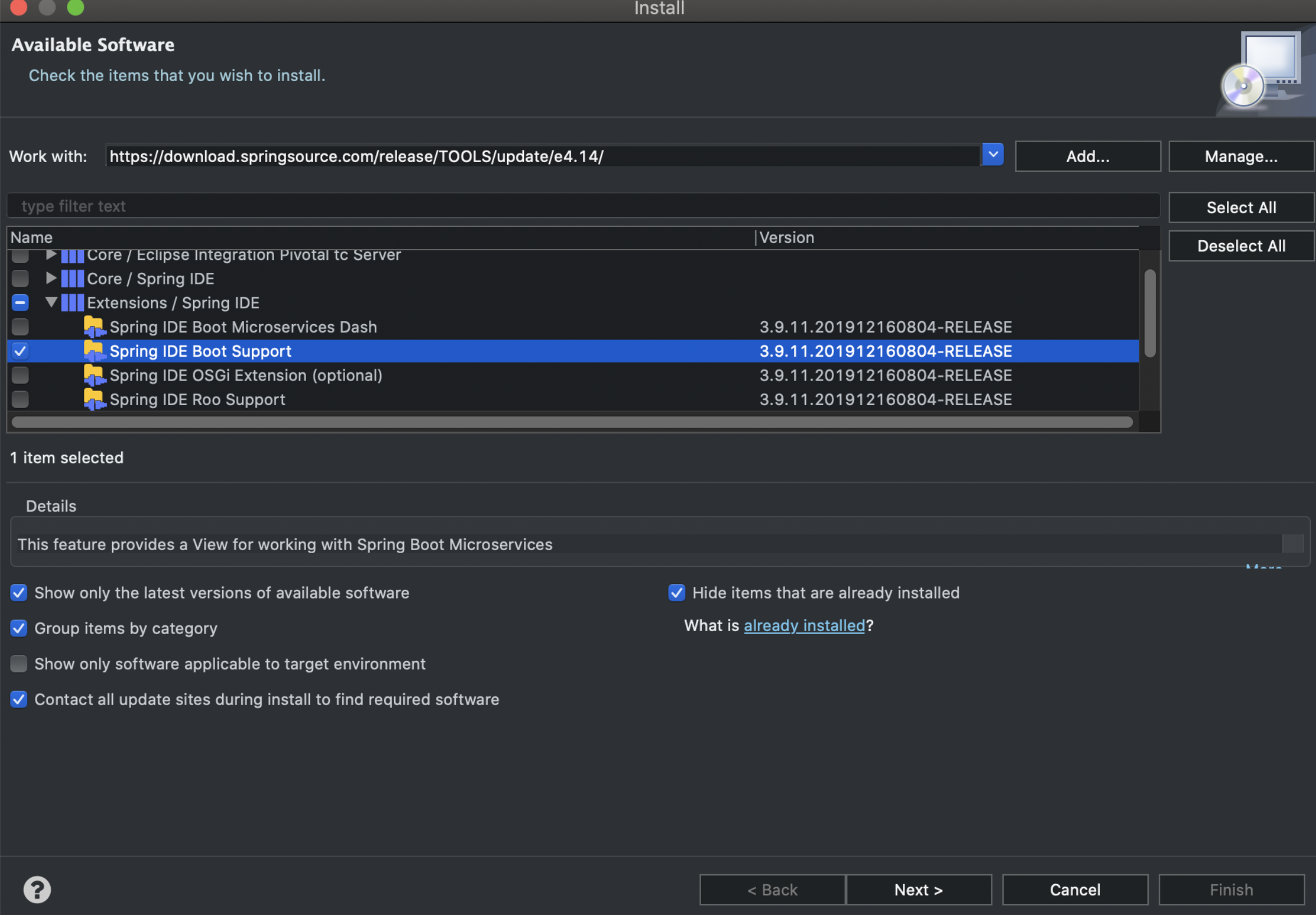Click Extensions / Spring IDE category icon

(73, 303)
